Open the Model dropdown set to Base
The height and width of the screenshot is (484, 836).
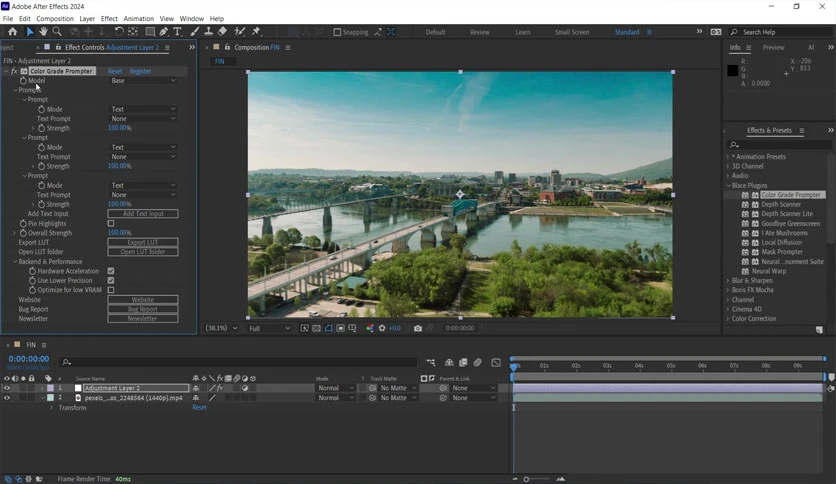tap(143, 80)
